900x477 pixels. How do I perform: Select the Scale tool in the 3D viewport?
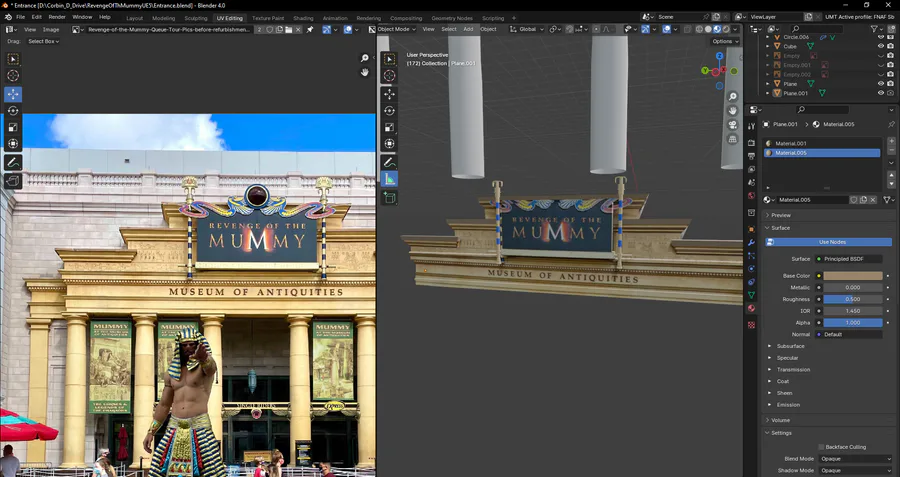pyautogui.click(x=390, y=127)
